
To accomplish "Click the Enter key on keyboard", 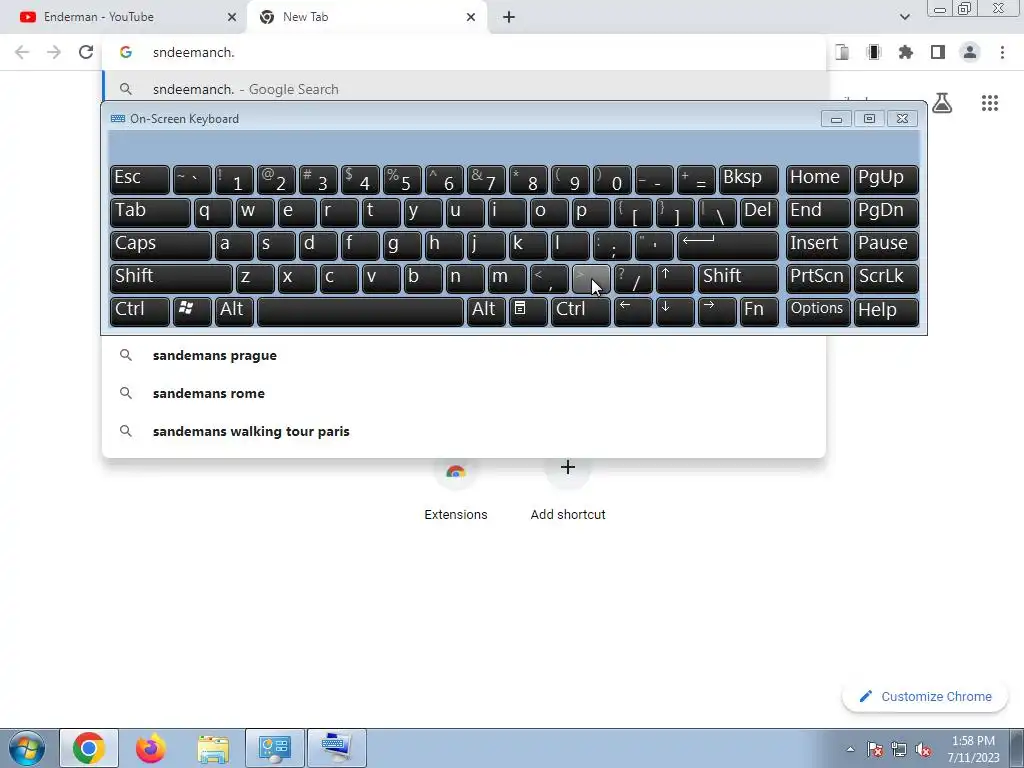I will 728,245.
